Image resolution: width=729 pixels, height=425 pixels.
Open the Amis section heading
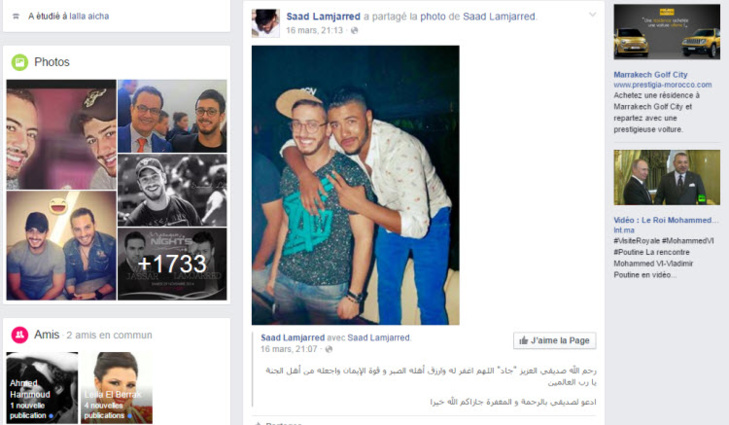point(46,334)
